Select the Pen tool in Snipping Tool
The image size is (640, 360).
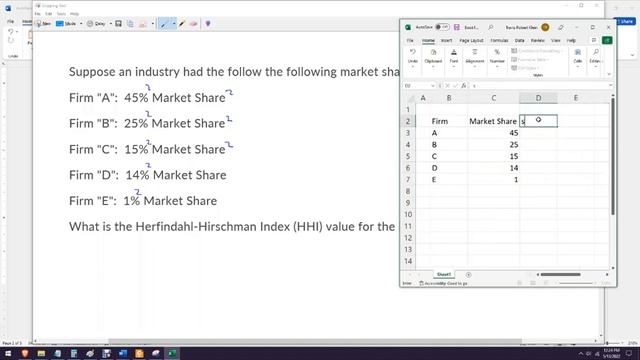pos(164,24)
